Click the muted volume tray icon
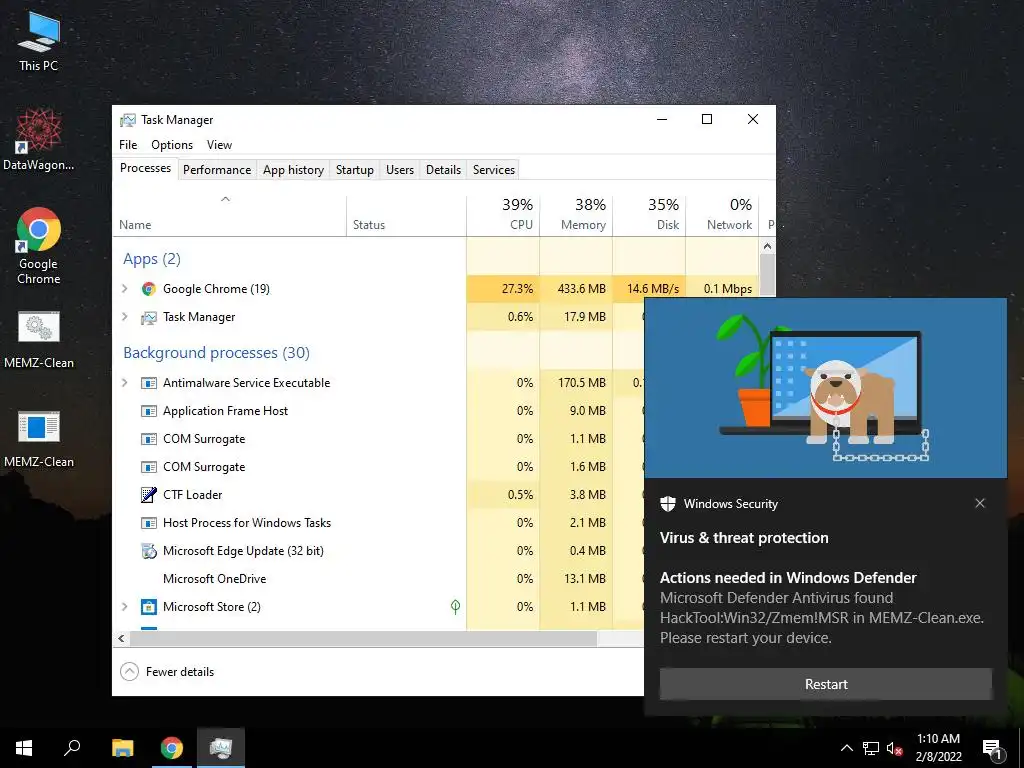1024x768 pixels. point(895,748)
